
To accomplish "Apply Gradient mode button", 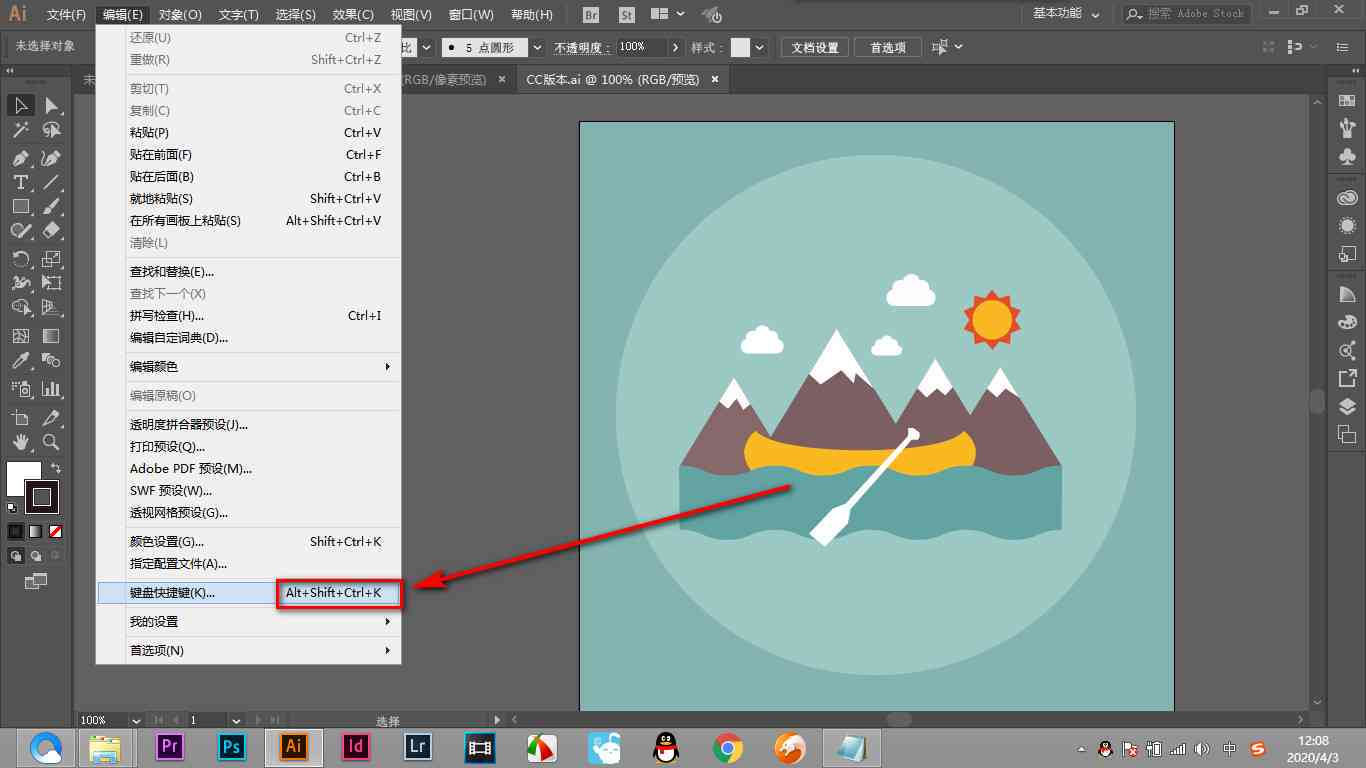I will click(35, 531).
